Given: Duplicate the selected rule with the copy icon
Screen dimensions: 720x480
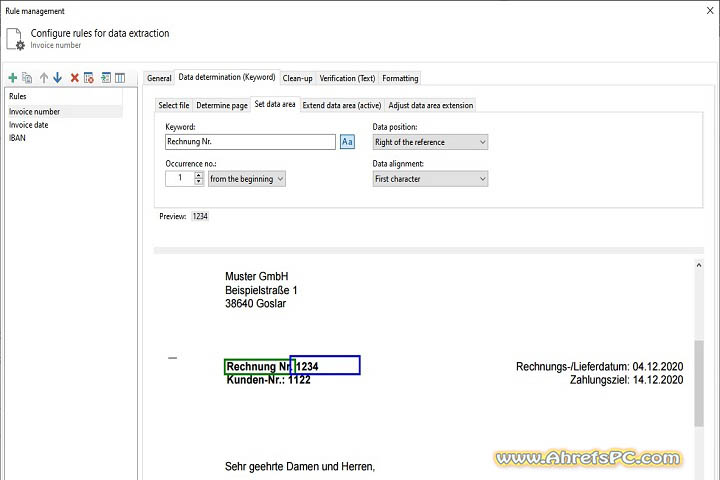Looking at the screenshot, I should 27,78.
